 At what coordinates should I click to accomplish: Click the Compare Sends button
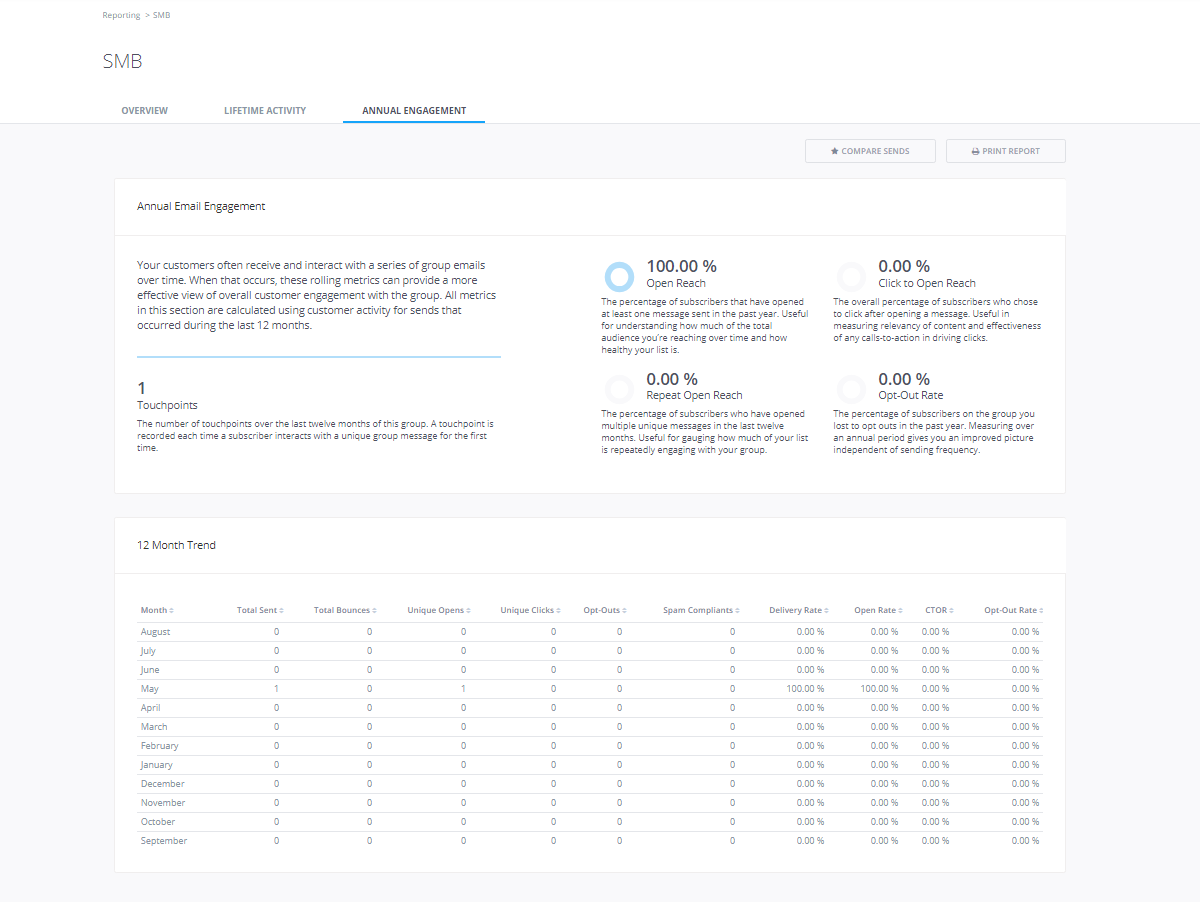tap(870, 151)
